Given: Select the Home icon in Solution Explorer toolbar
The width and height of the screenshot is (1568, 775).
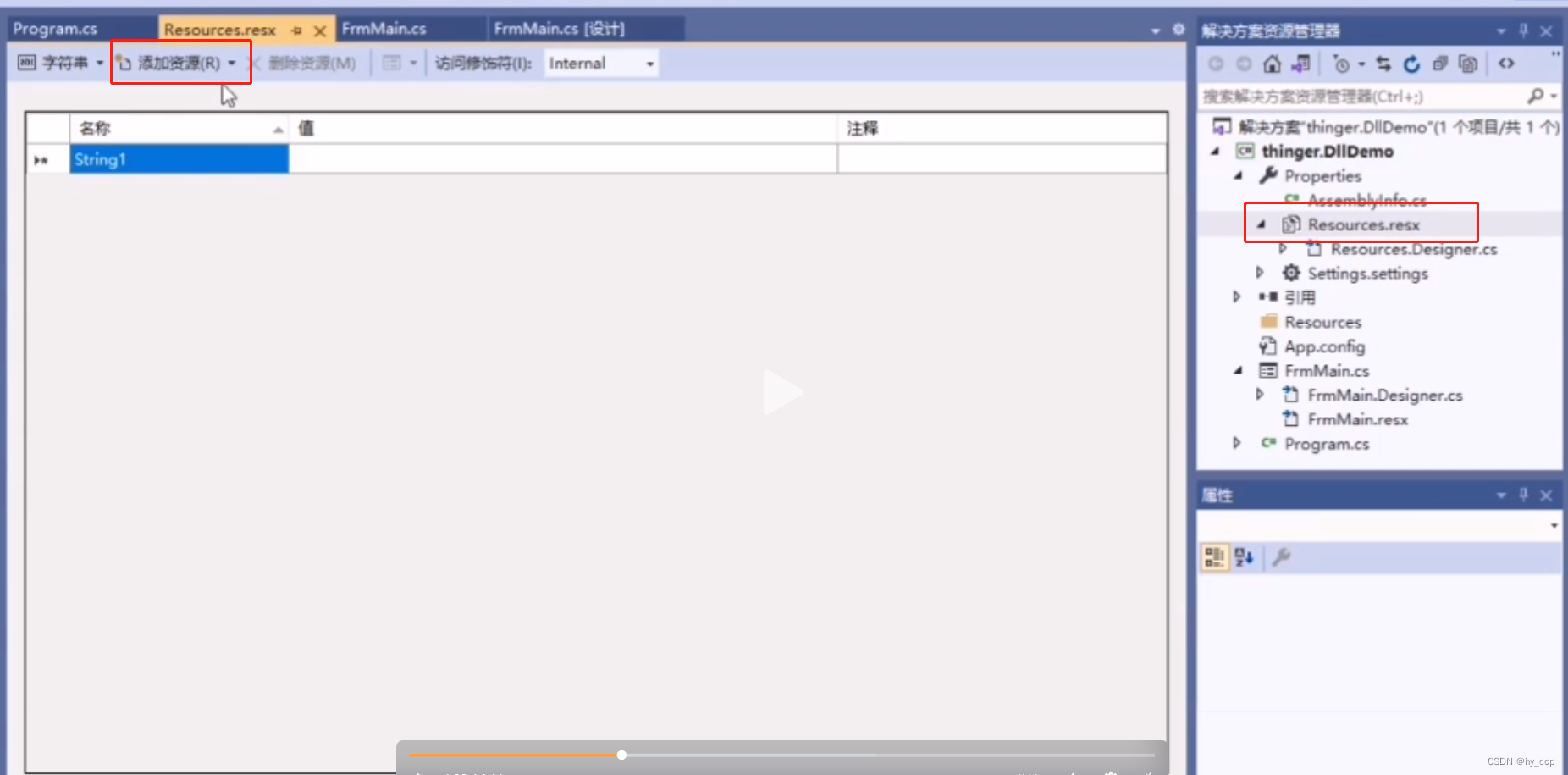Looking at the screenshot, I should pyautogui.click(x=1273, y=64).
